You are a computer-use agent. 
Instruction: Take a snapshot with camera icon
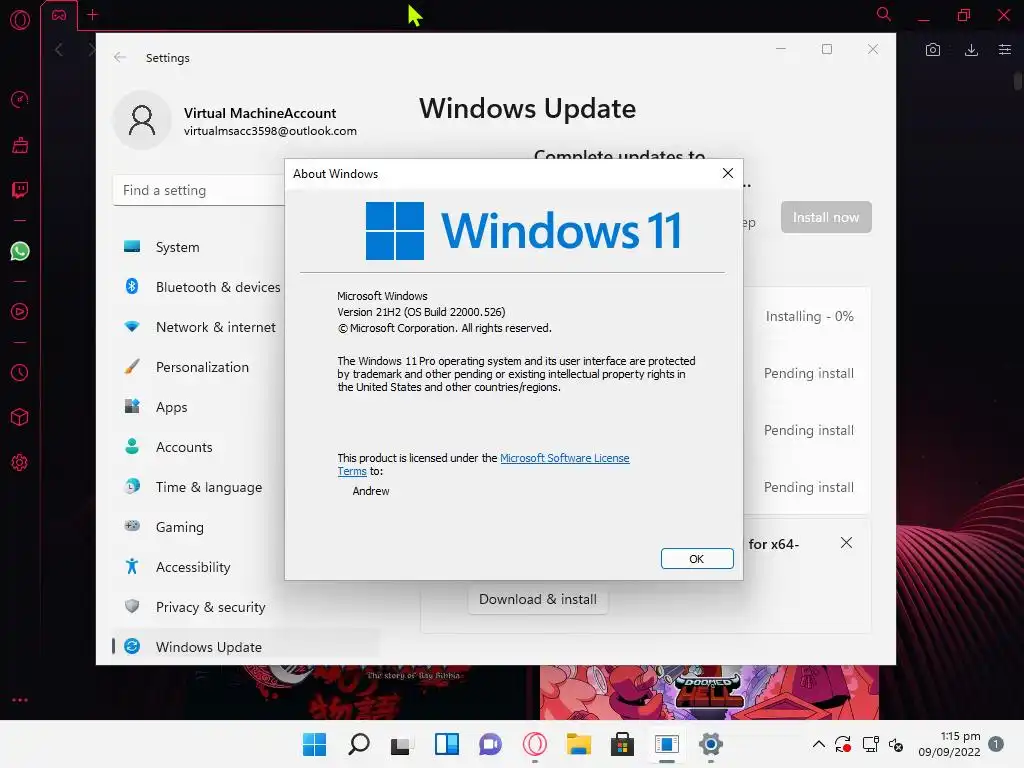pyautogui.click(x=933, y=50)
